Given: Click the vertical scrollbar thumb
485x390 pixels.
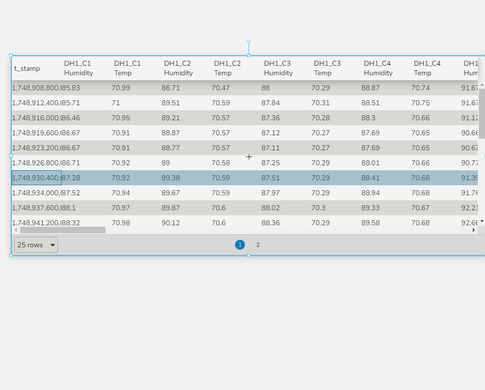Looking at the screenshot, I should tap(482, 114).
